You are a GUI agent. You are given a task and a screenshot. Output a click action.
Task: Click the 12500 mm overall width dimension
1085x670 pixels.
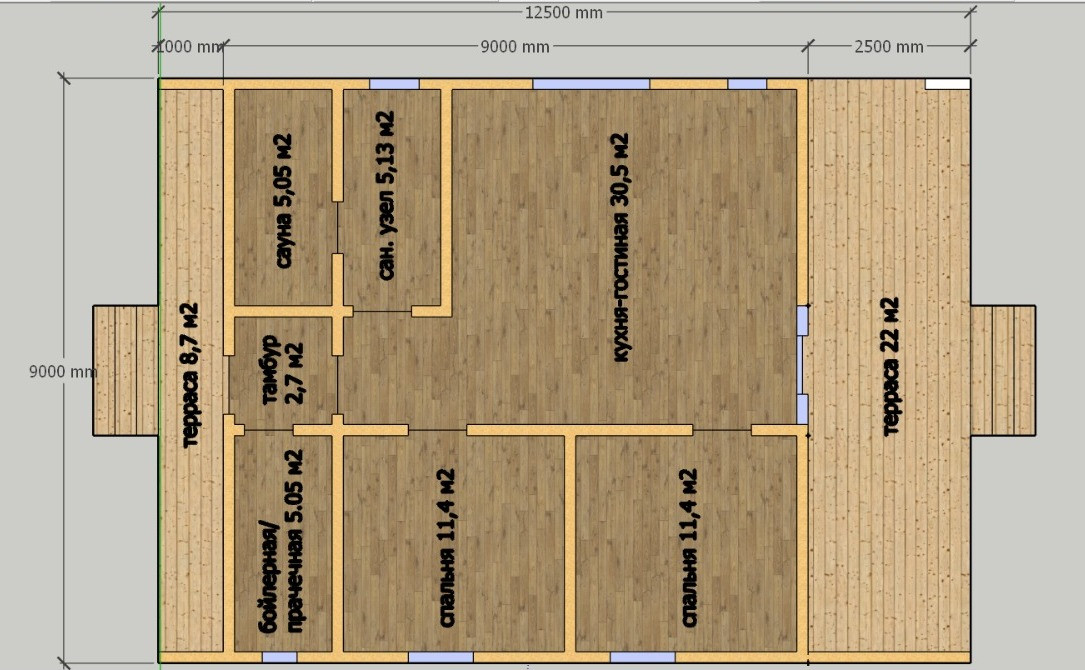[x=563, y=12]
